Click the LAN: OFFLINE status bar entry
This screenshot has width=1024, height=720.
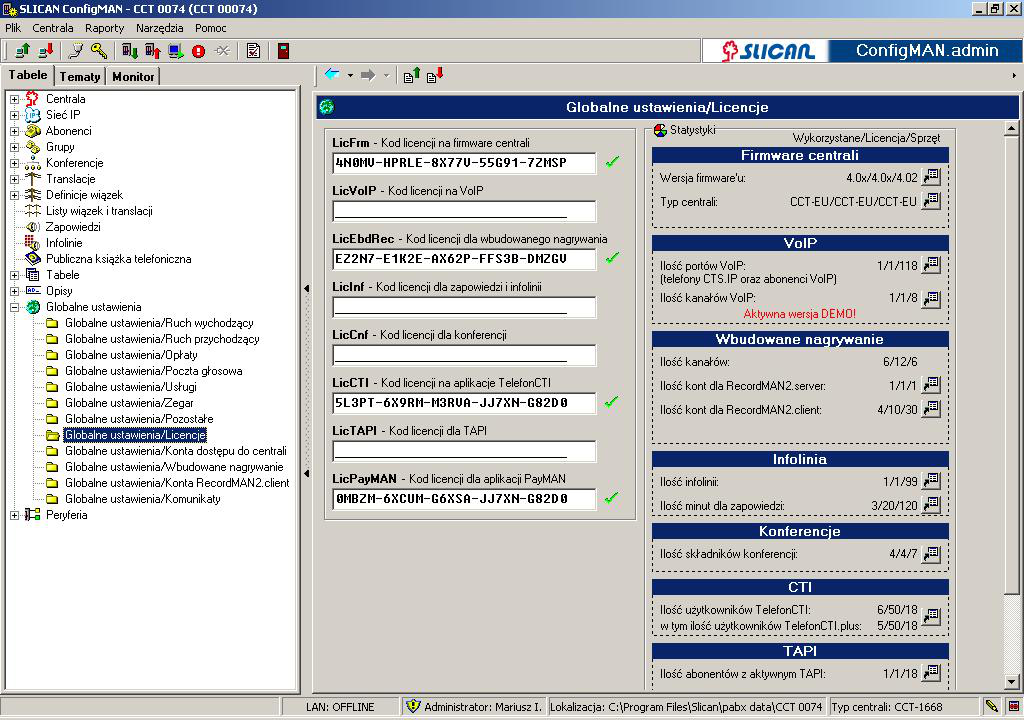(x=340, y=707)
